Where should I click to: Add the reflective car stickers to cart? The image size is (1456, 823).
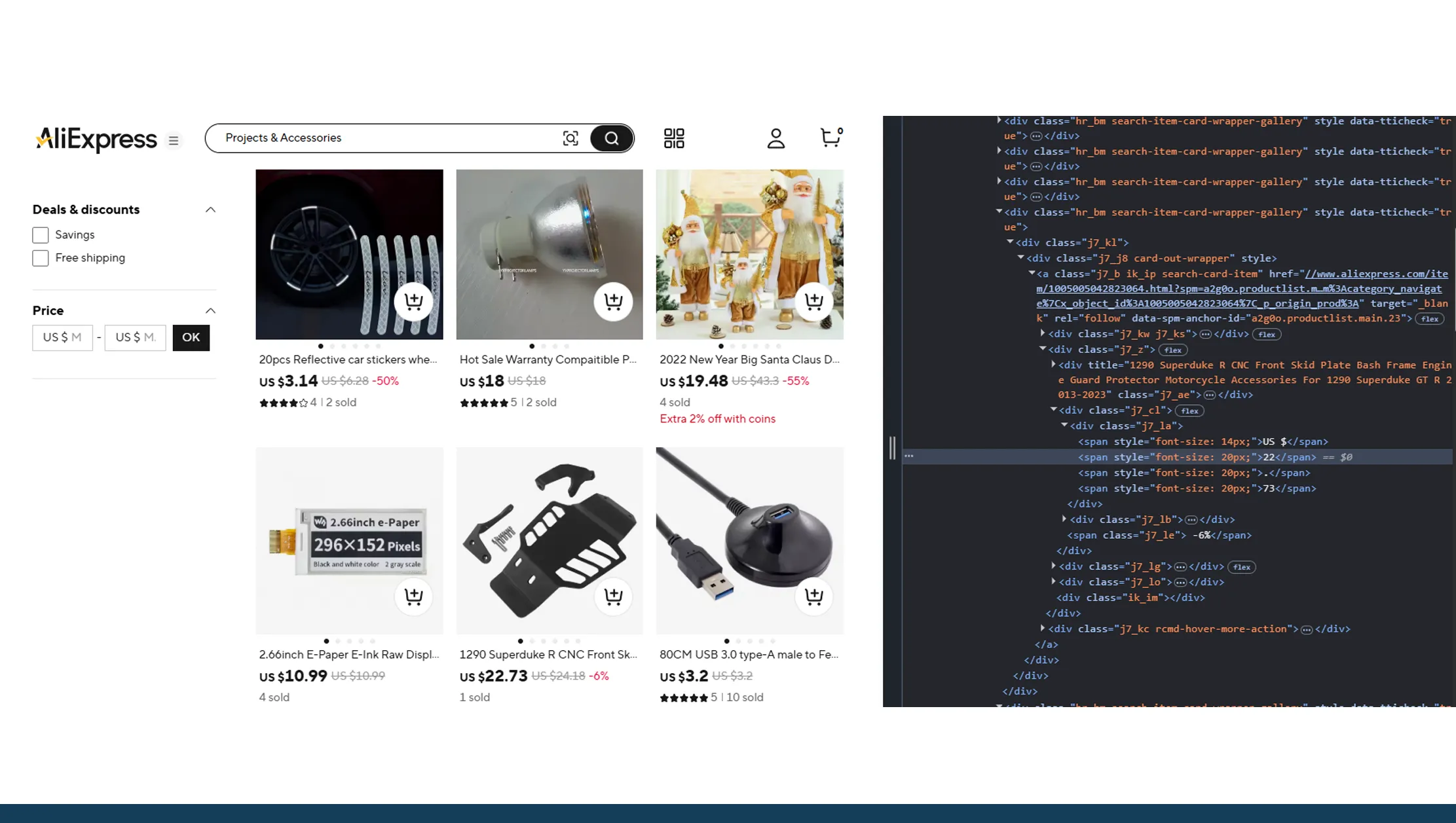pos(413,302)
